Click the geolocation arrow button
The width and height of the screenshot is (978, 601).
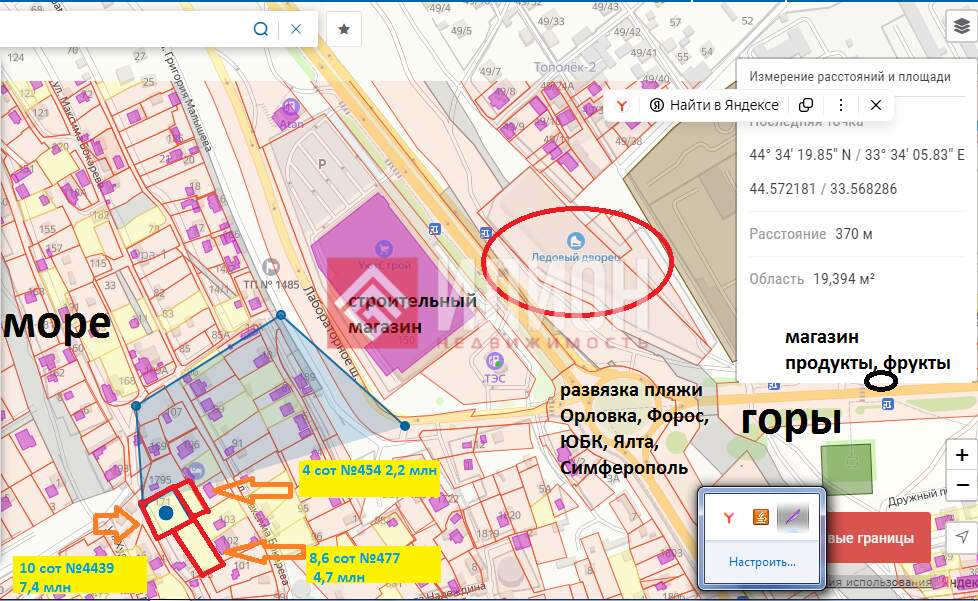coord(961,537)
